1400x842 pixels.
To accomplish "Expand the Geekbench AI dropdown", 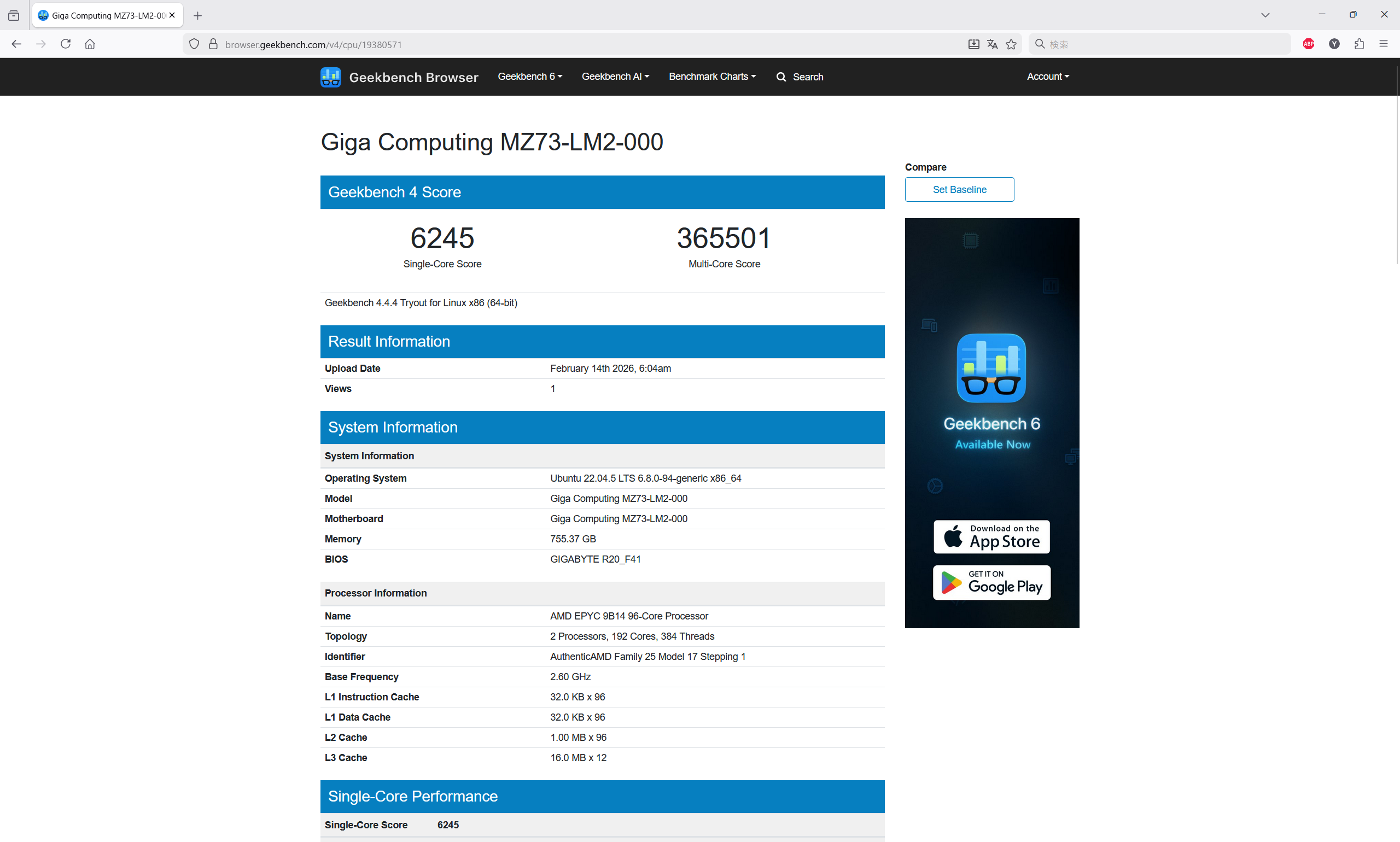I will coord(615,77).
